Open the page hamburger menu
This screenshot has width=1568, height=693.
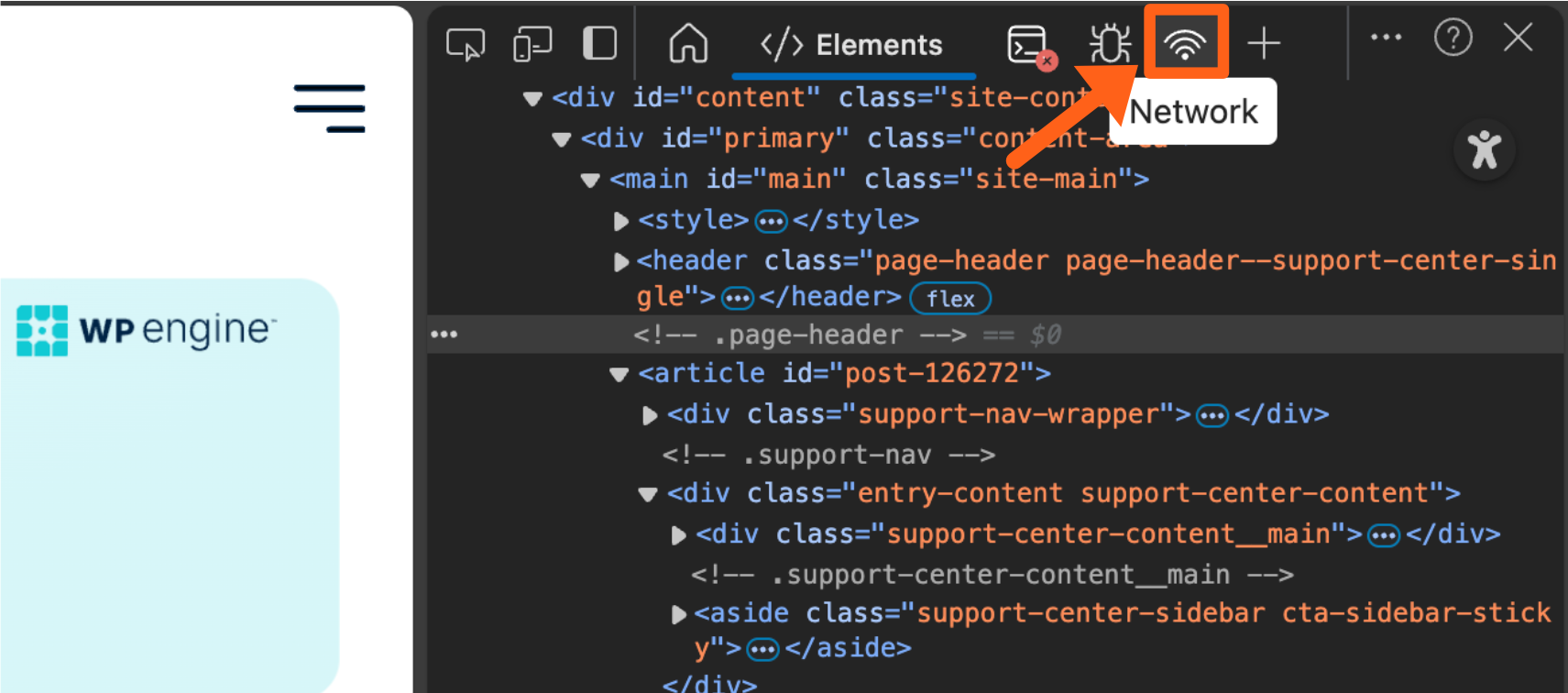[330, 108]
